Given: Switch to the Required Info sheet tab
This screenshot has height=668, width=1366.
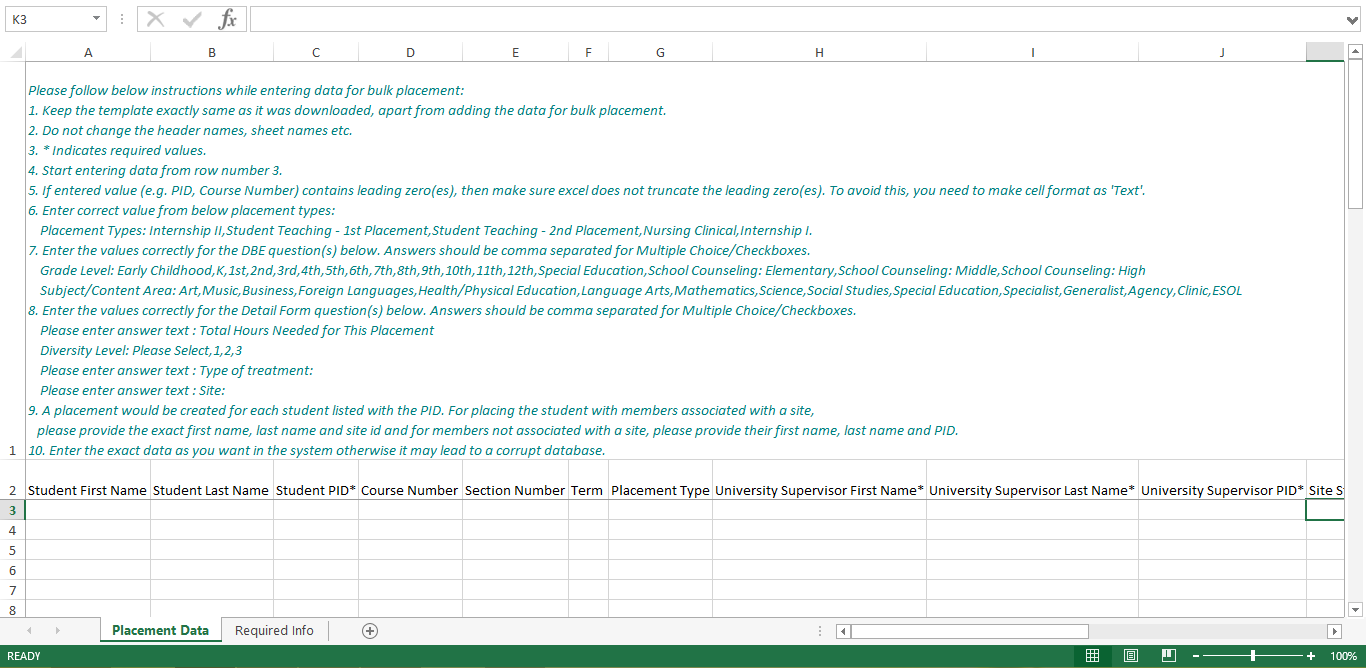Looking at the screenshot, I should 274,630.
